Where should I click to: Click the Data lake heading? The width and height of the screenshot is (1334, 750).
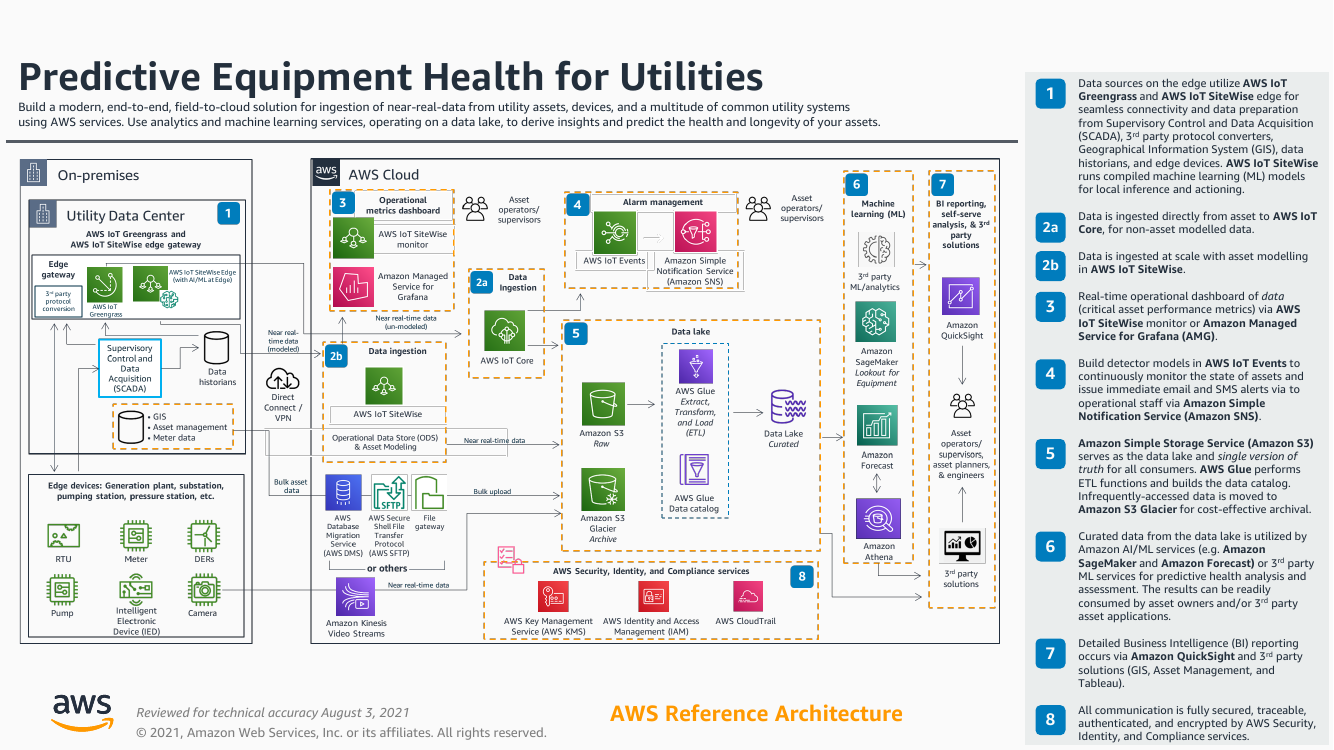(x=691, y=331)
